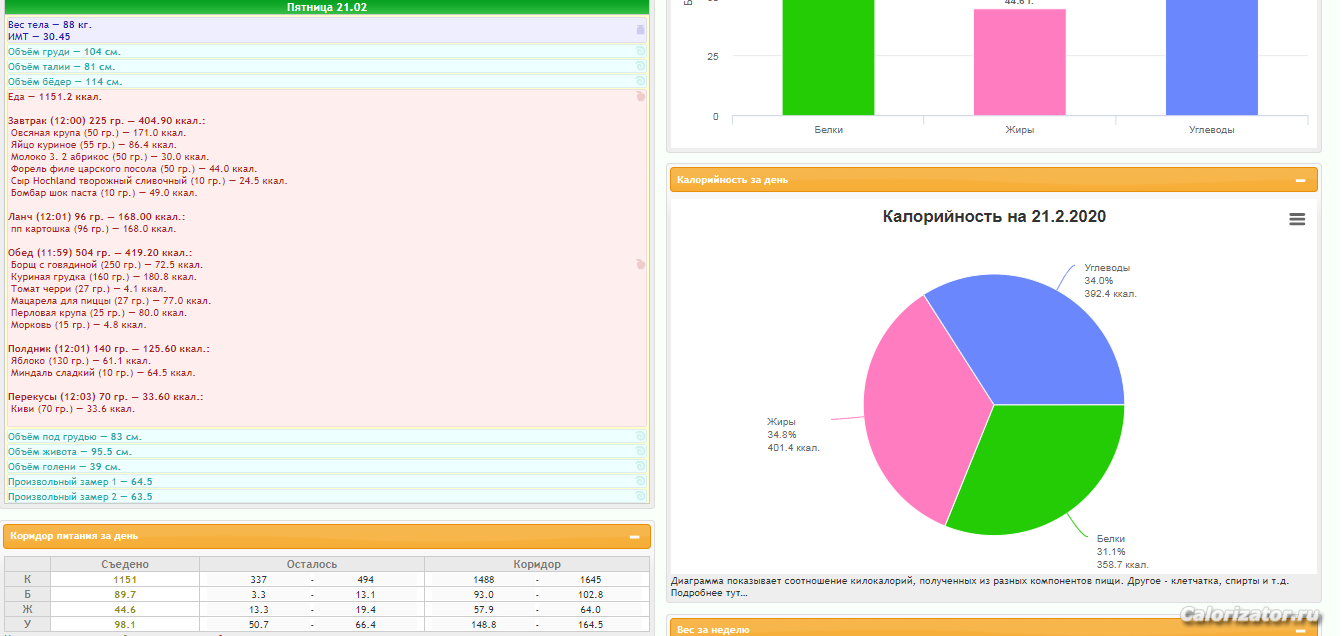Open the Подробнее тут link

(709, 593)
